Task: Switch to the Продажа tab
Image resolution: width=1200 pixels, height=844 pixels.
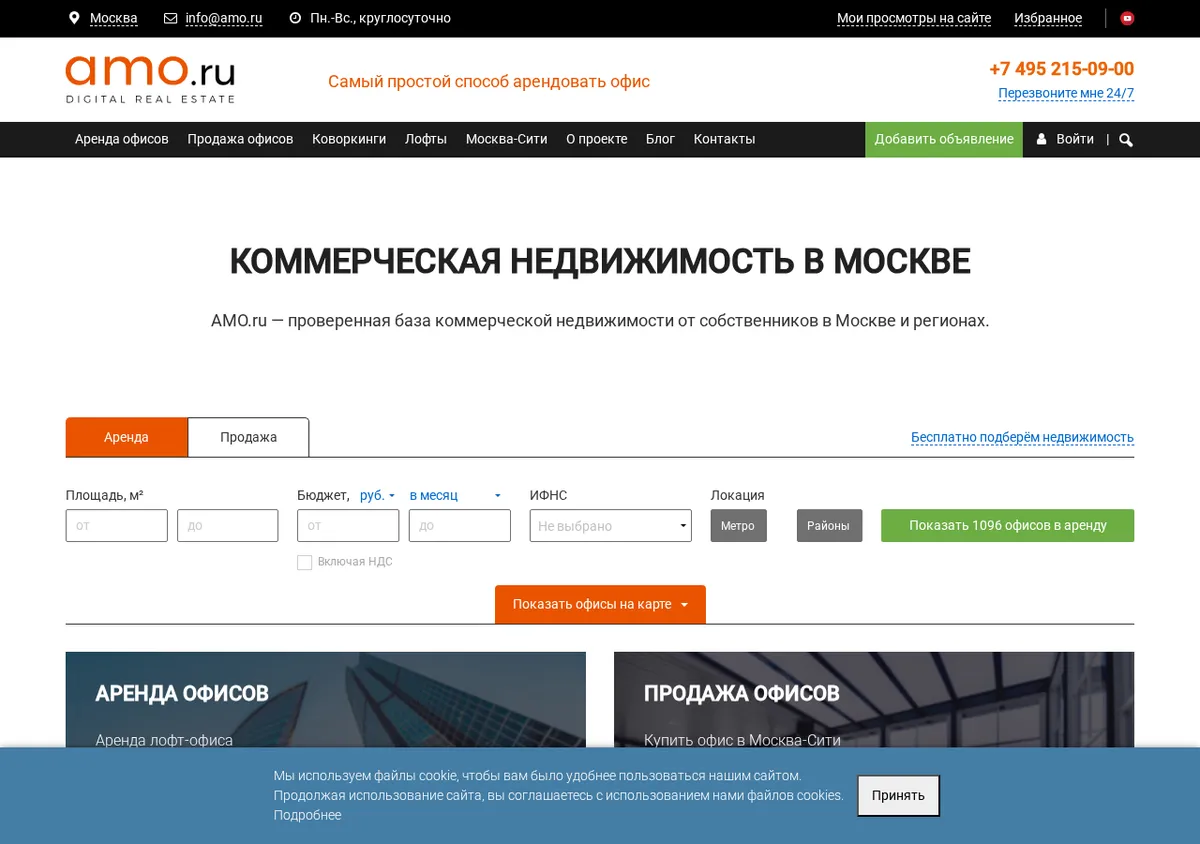Action: point(248,437)
